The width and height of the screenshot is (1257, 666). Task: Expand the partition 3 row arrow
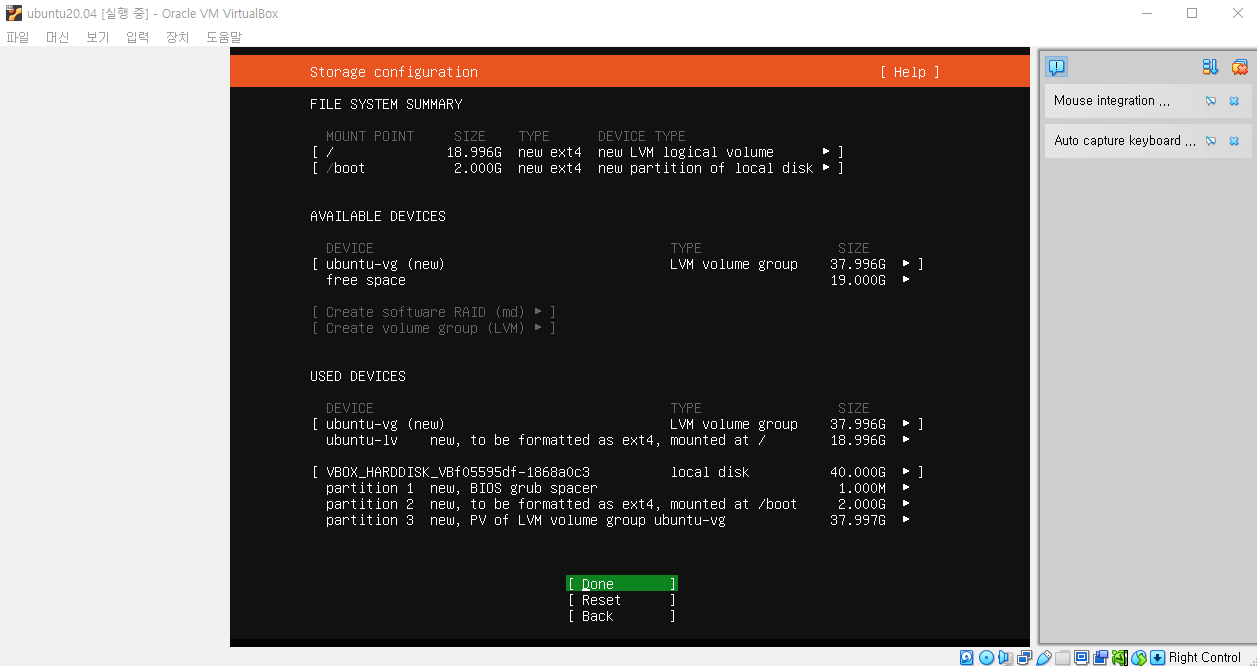(906, 520)
